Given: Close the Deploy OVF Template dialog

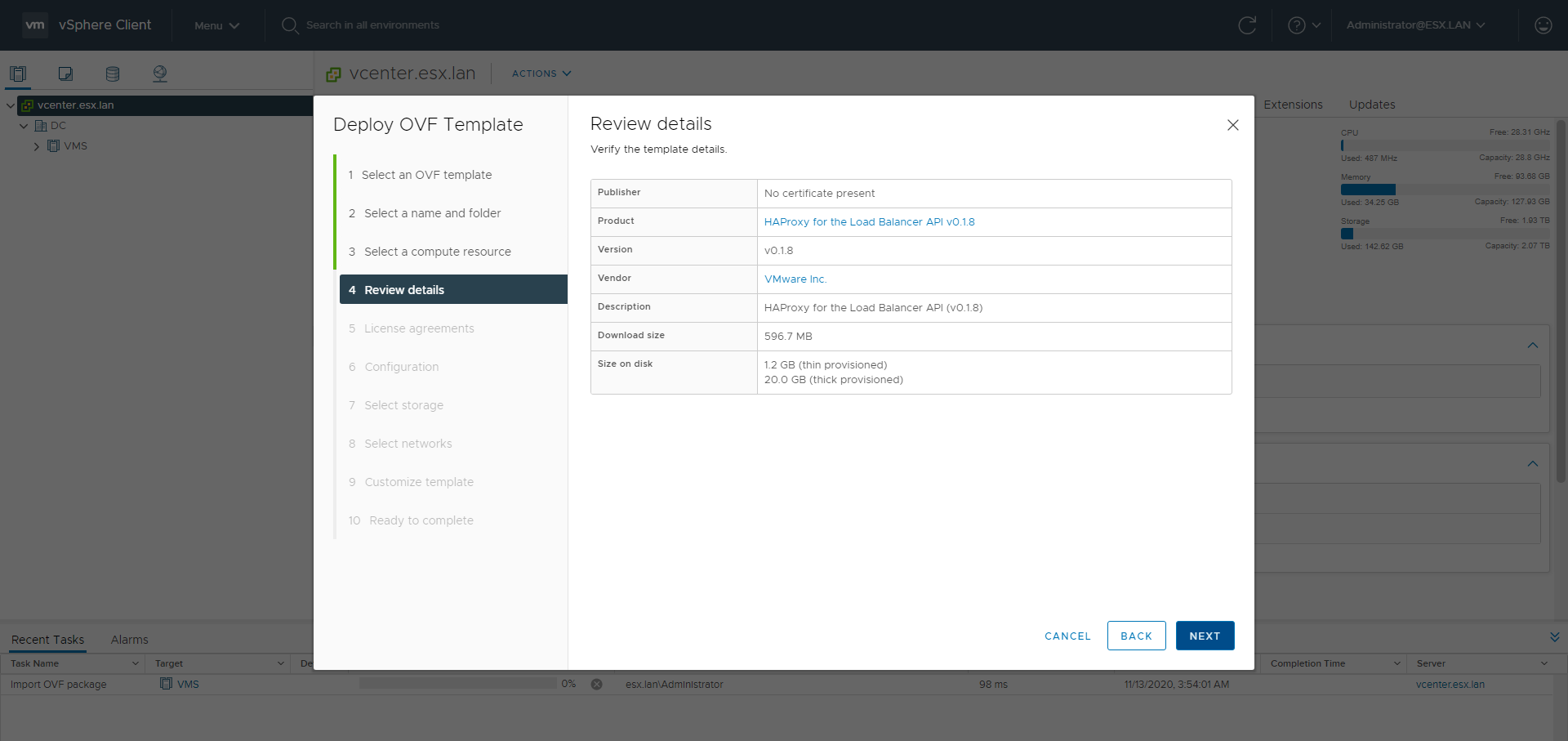Looking at the screenshot, I should click(x=1232, y=125).
